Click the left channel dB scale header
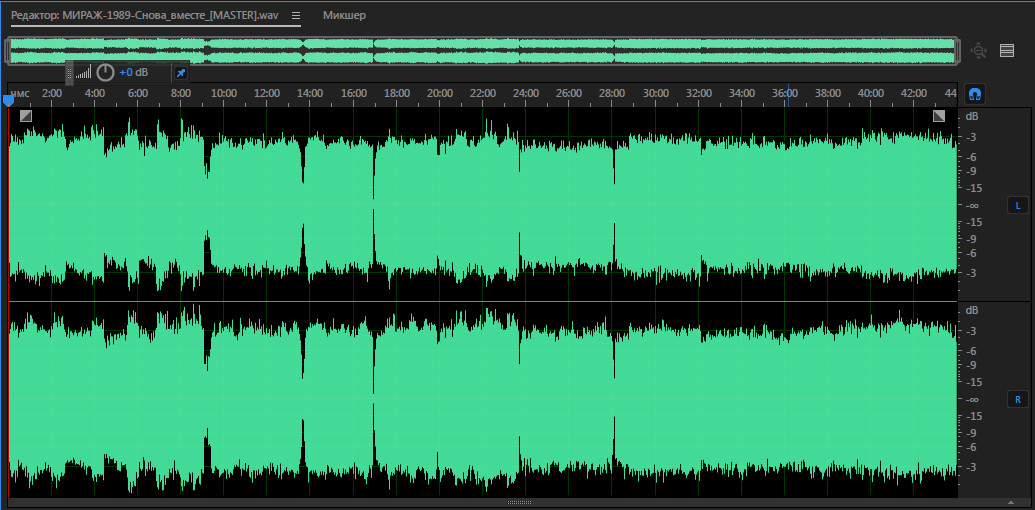This screenshot has height=510, width=1035. [x=972, y=116]
